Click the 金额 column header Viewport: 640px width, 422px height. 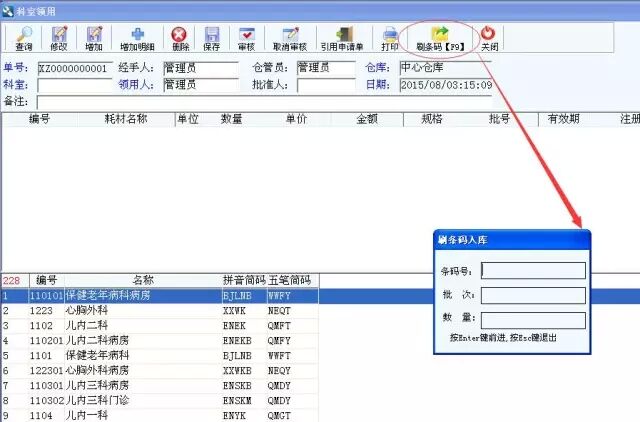367,119
